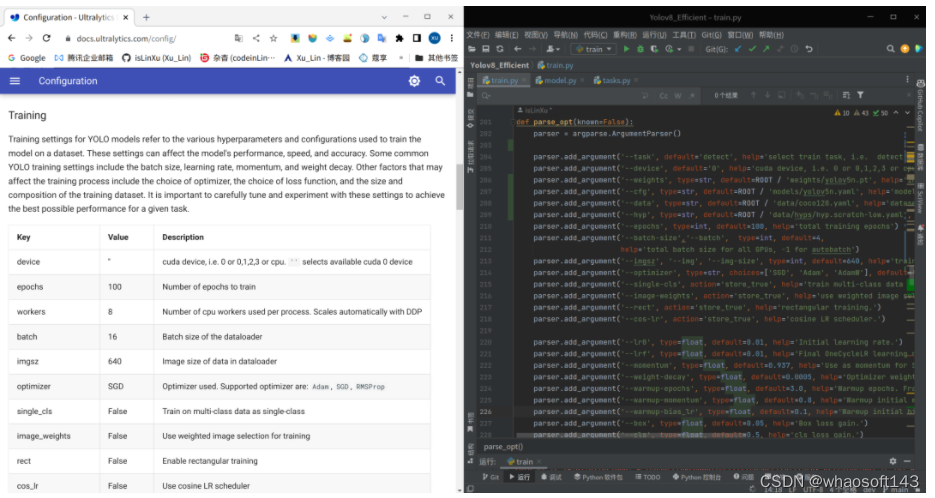Show more bookmarks overflow chevron
Image resolution: width=935 pixels, height=498 pixels.
[x=401, y=58]
